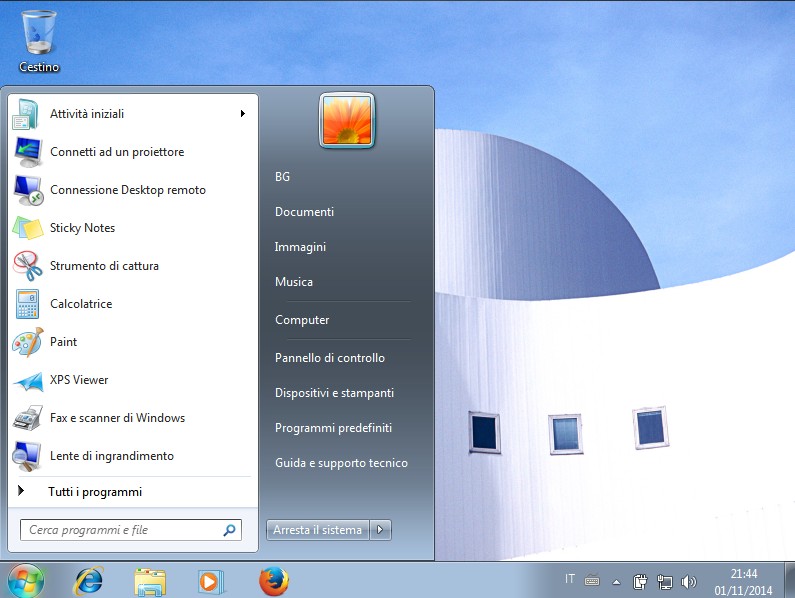
Task: Click the network tray icon
Action: (x=664, y=582)
